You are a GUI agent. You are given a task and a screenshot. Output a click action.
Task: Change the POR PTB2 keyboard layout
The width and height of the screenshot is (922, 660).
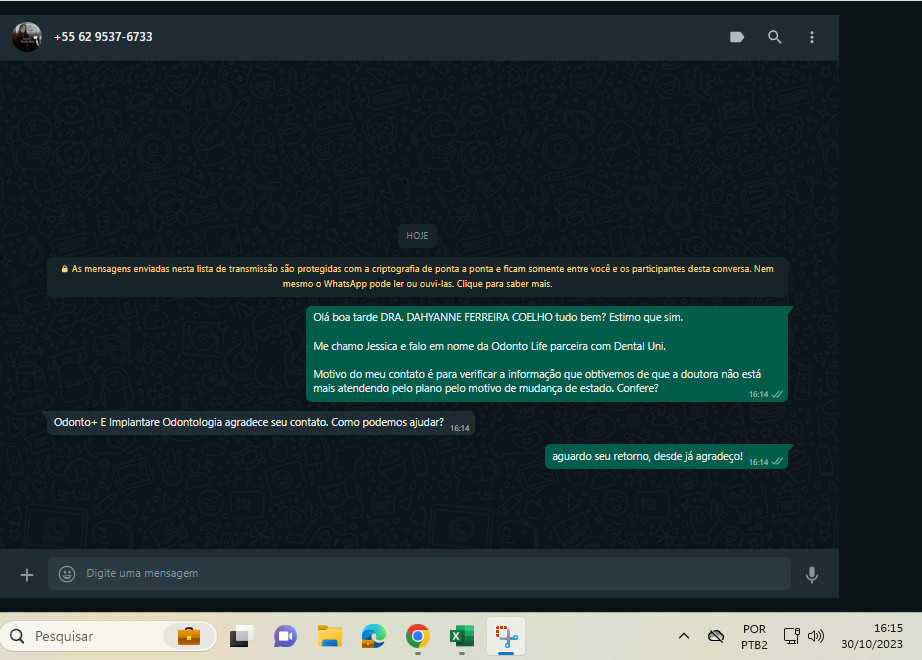tap(754, 636)
